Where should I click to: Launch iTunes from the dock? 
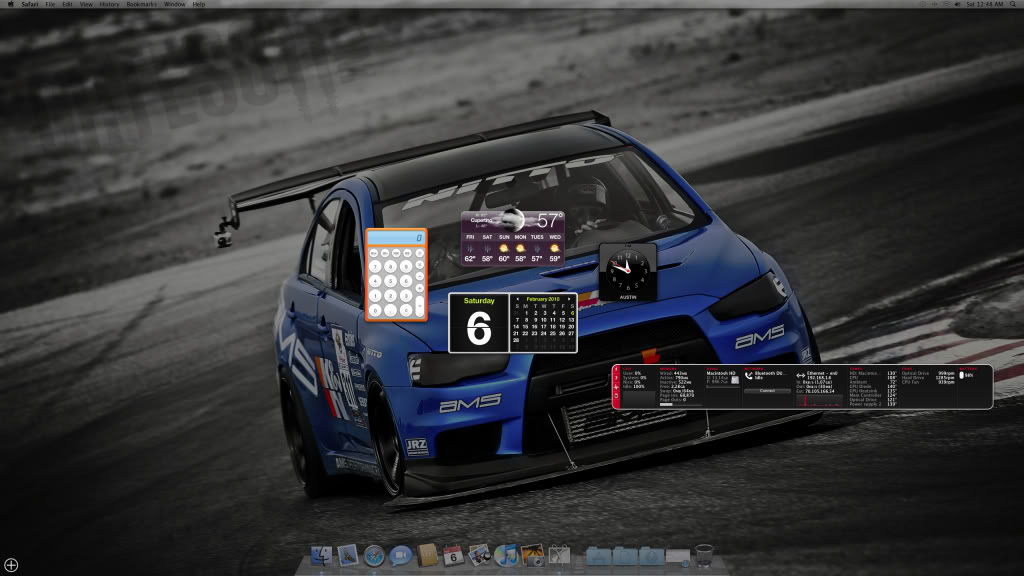(506, 554)
